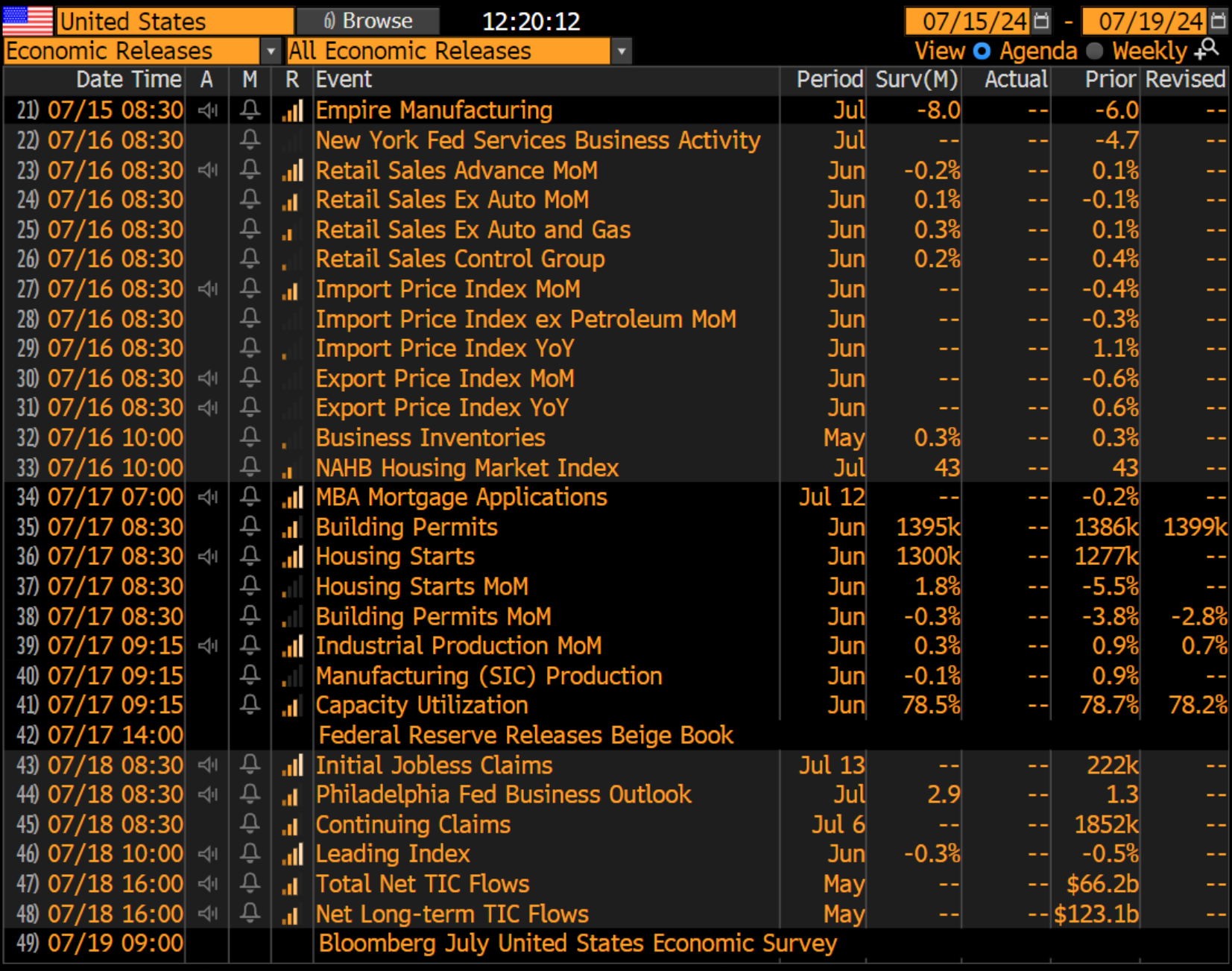Click the alert bell for Empire Manufacturing
Screen dimensions: 1232x971
[250, 110]
